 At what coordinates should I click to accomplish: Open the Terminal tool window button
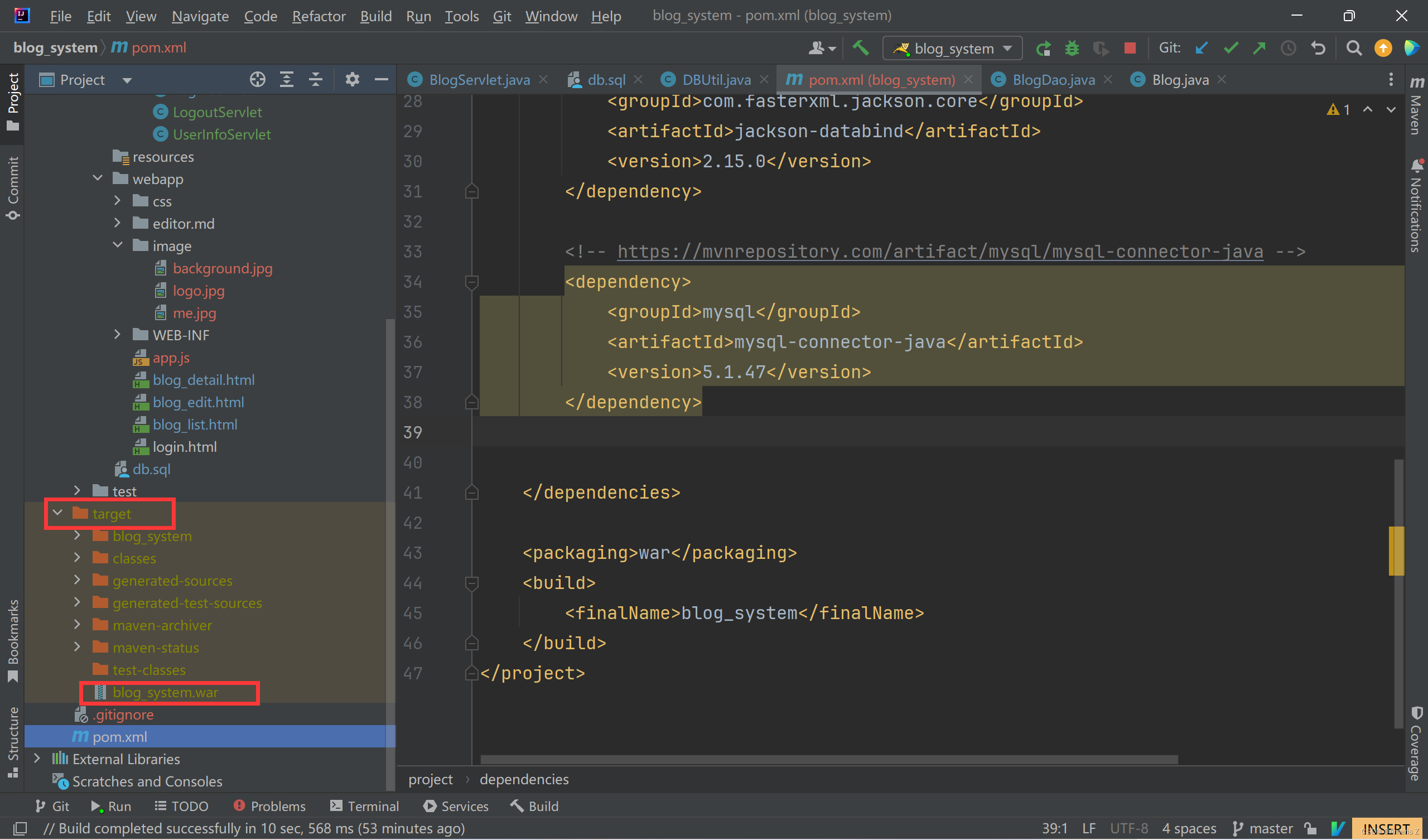coord(364,806)
